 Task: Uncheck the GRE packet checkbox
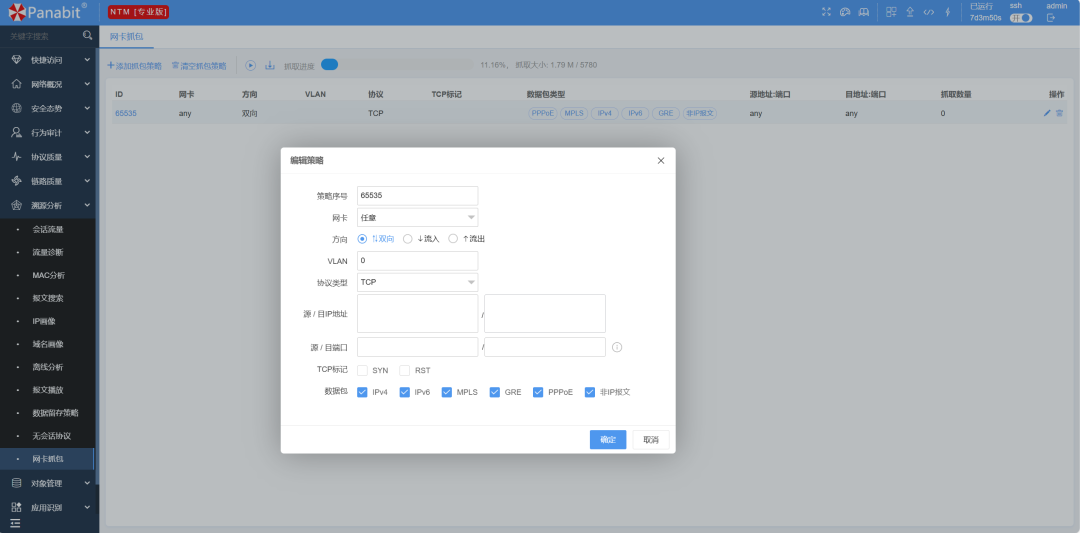tap(495, 392)
